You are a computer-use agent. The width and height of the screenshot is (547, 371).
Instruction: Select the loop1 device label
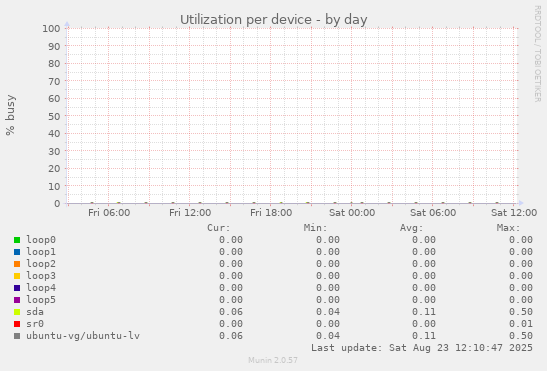(41, 252)
